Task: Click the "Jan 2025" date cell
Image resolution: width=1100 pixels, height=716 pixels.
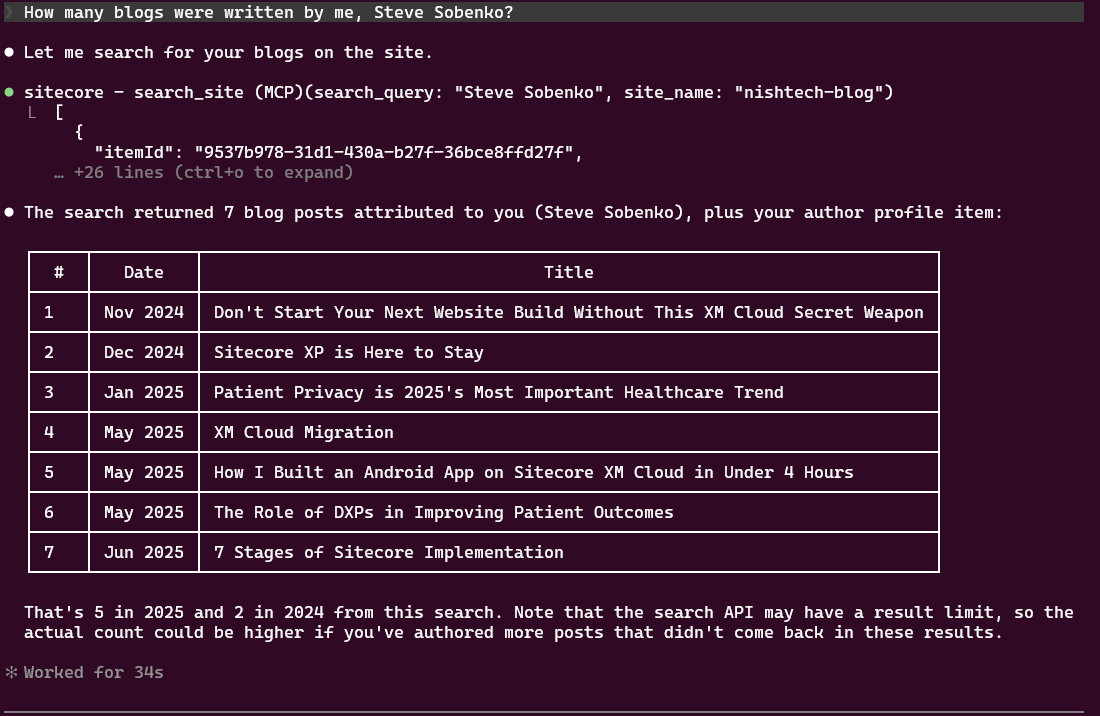Action: click(x=144, y=392)
